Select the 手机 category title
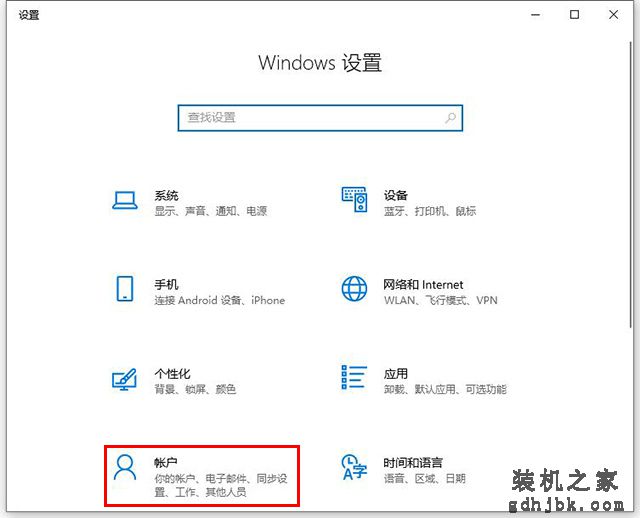The height and width of the screenshot is (518, 640). (x=167, y=285)
